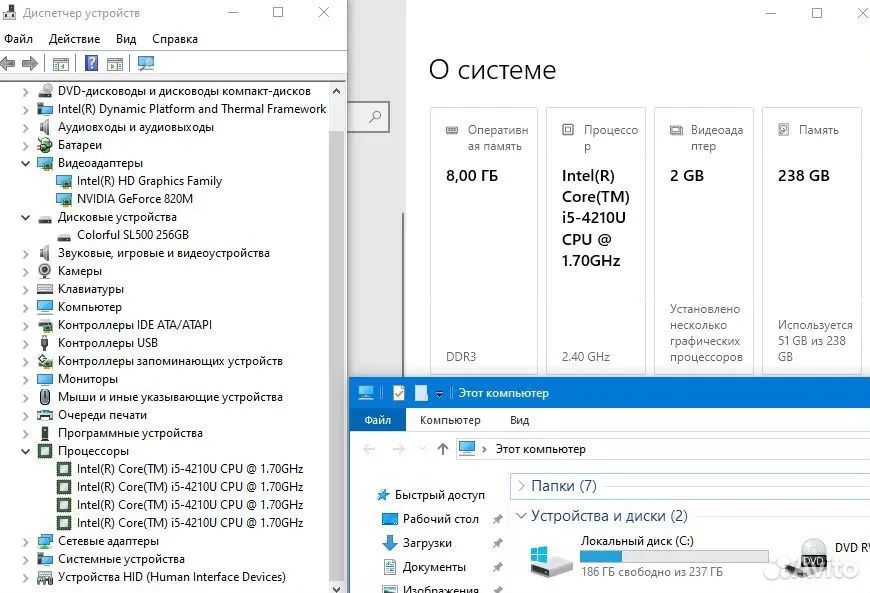
Task: Collapse the Процессоры category
Action: click(x=26, y=451)
